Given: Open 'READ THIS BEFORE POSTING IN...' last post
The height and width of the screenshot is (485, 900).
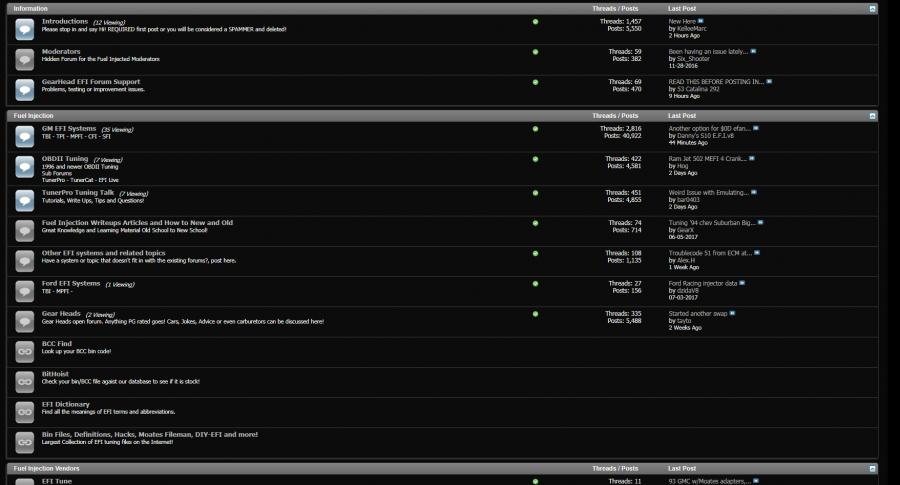Looking at the screenshot, I should tap(715, 81).
